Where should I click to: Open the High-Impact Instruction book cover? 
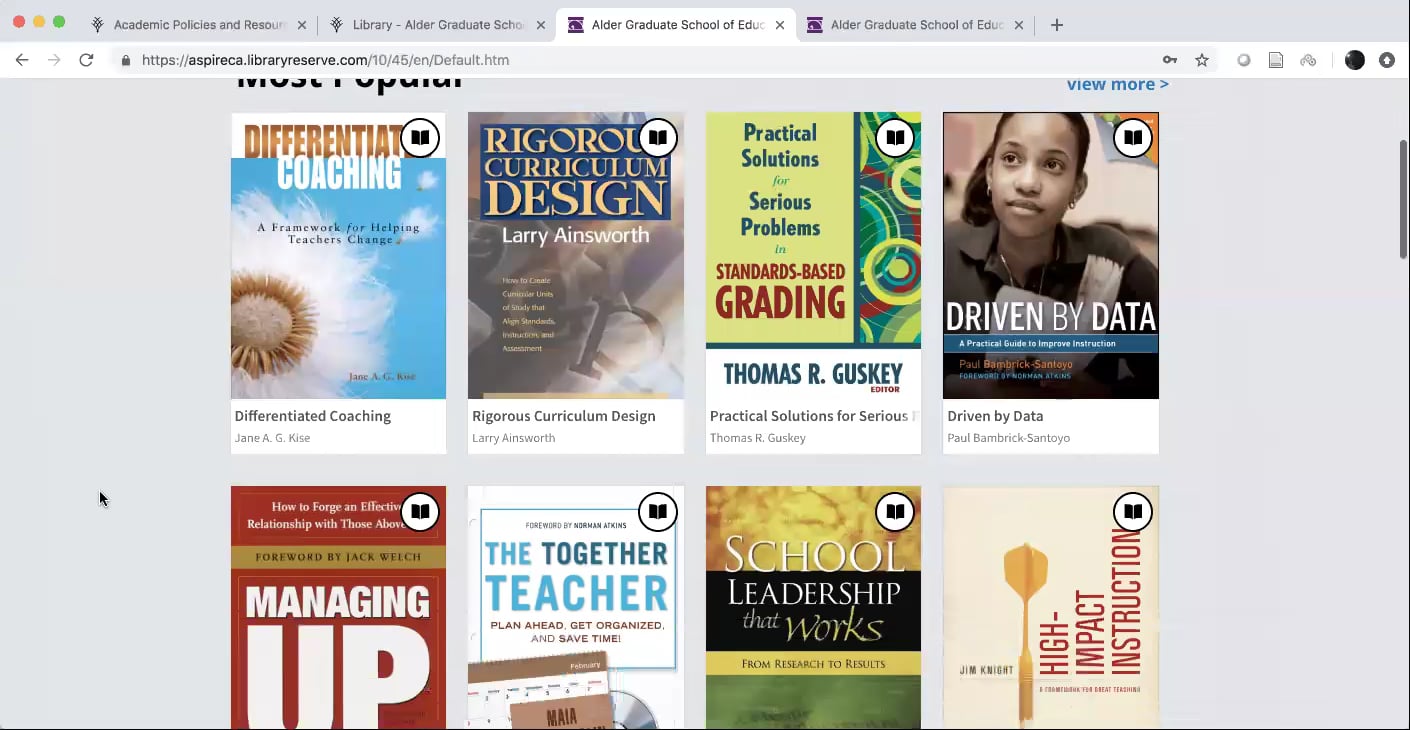(1051, 608)
